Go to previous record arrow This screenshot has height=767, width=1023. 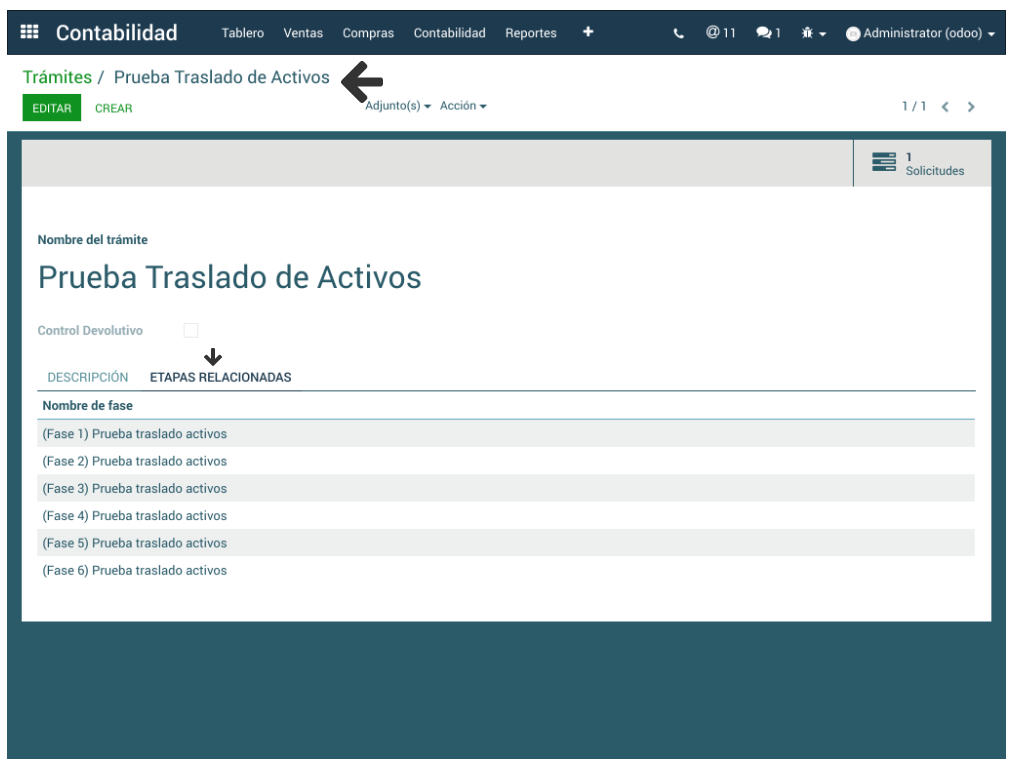pyautogui.click(x=945, y=107)
